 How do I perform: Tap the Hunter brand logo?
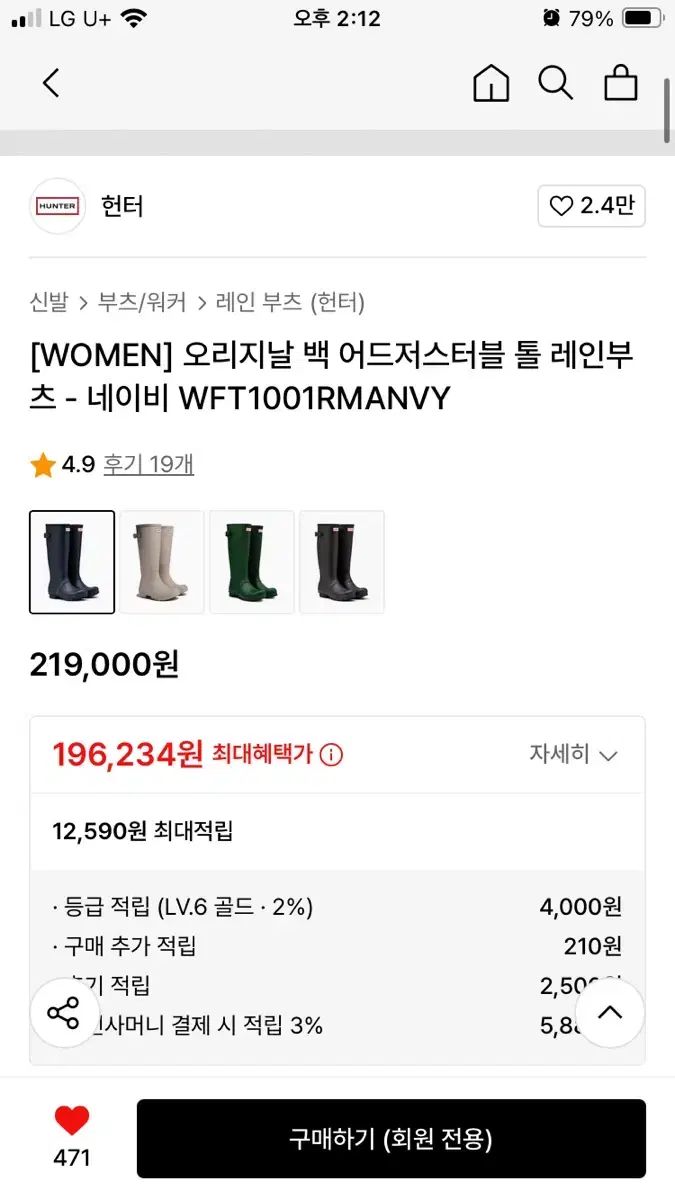pos(58,206)
